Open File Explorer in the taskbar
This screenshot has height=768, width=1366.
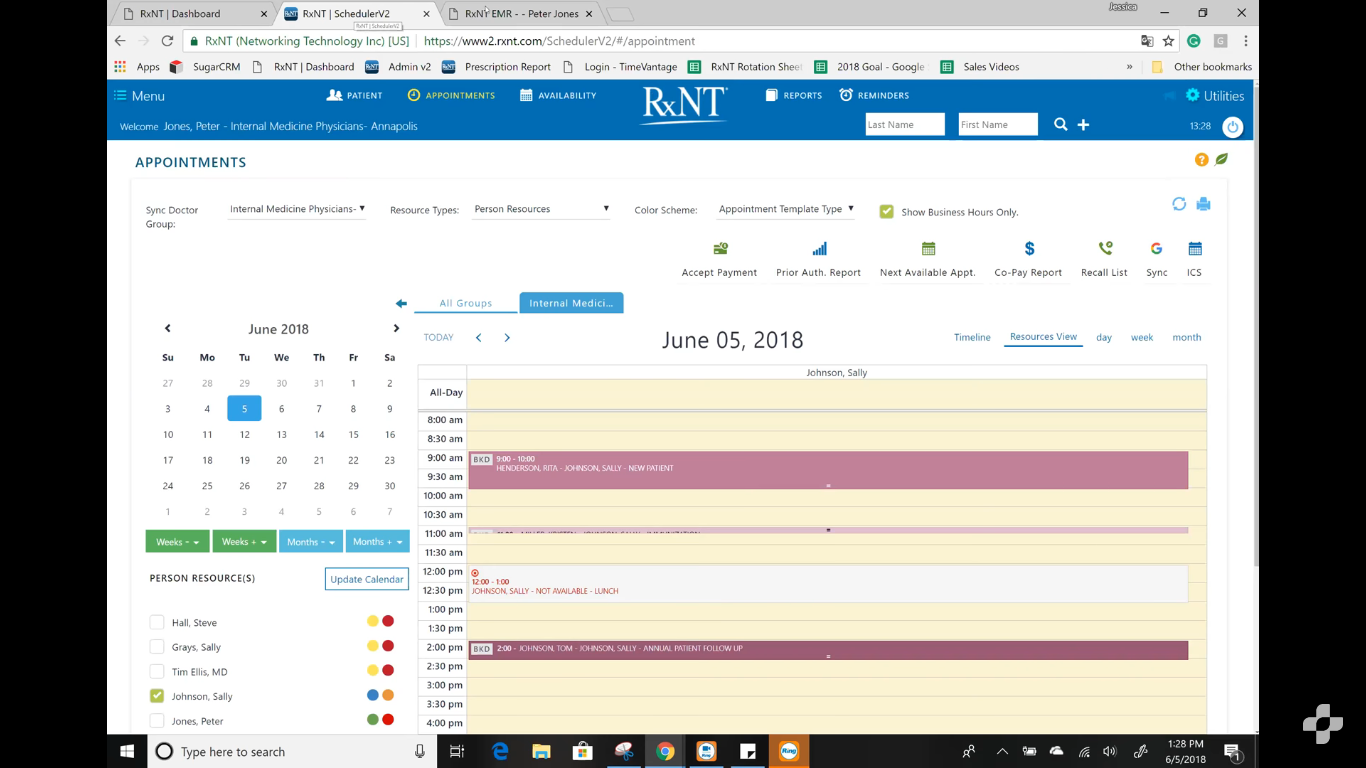click(541, 751)
